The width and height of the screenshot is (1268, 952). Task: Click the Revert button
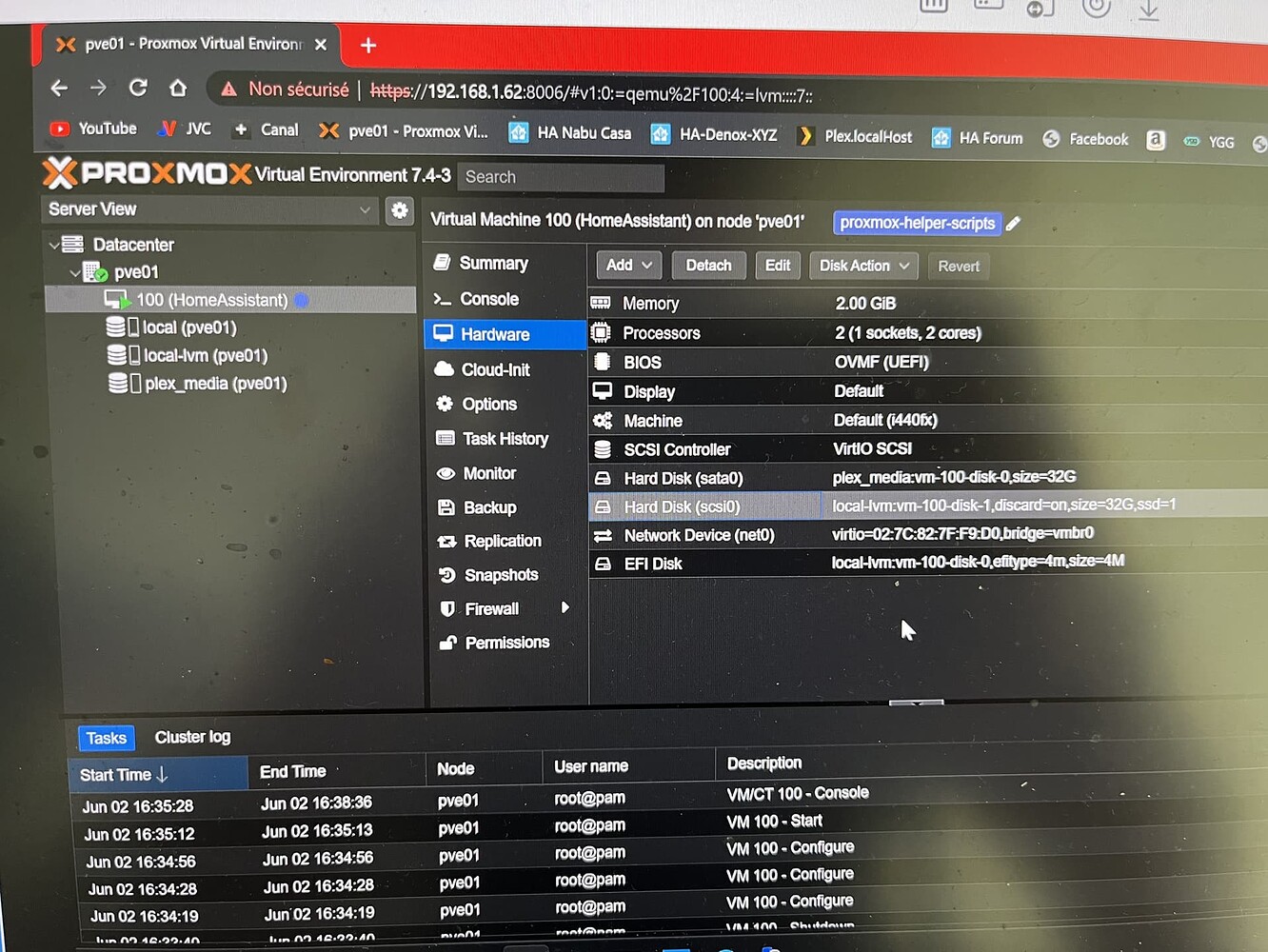958,266
